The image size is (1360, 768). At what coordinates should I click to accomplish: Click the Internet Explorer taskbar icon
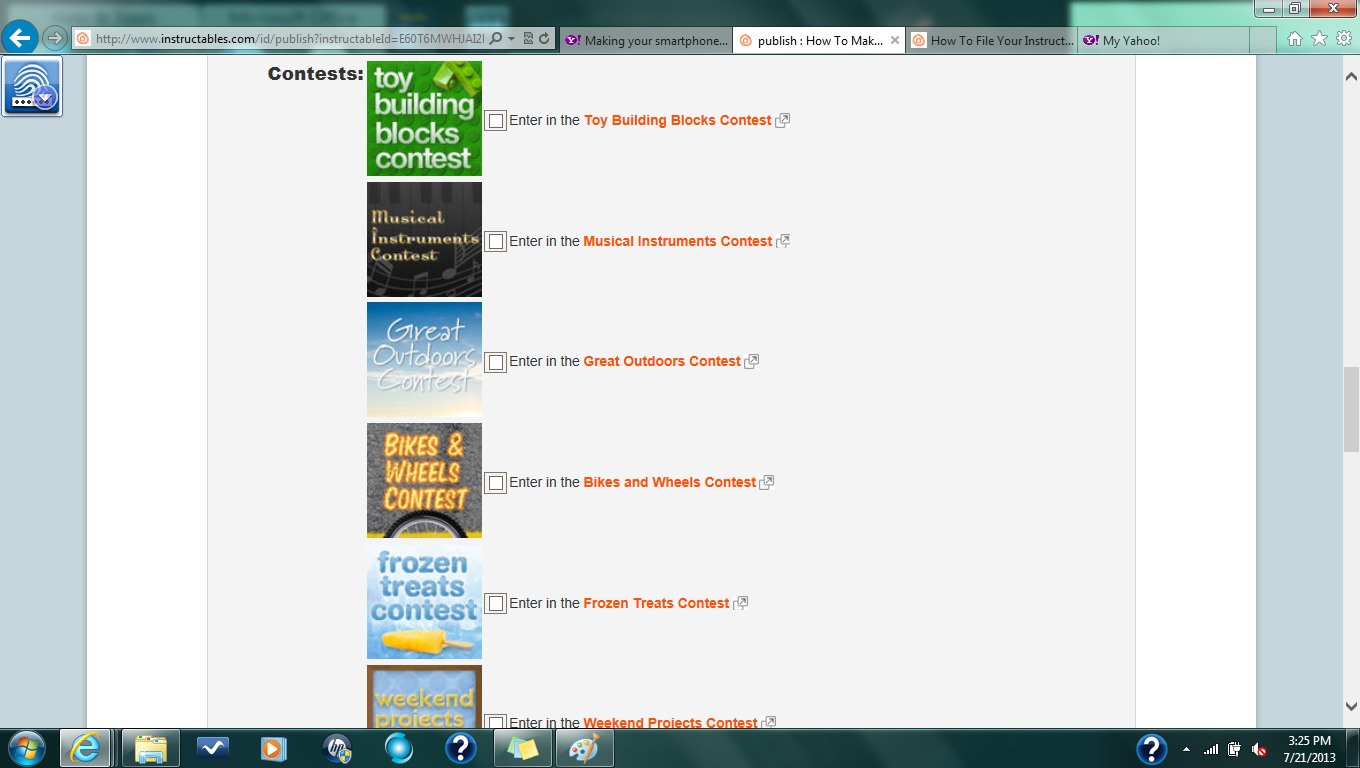85,748
